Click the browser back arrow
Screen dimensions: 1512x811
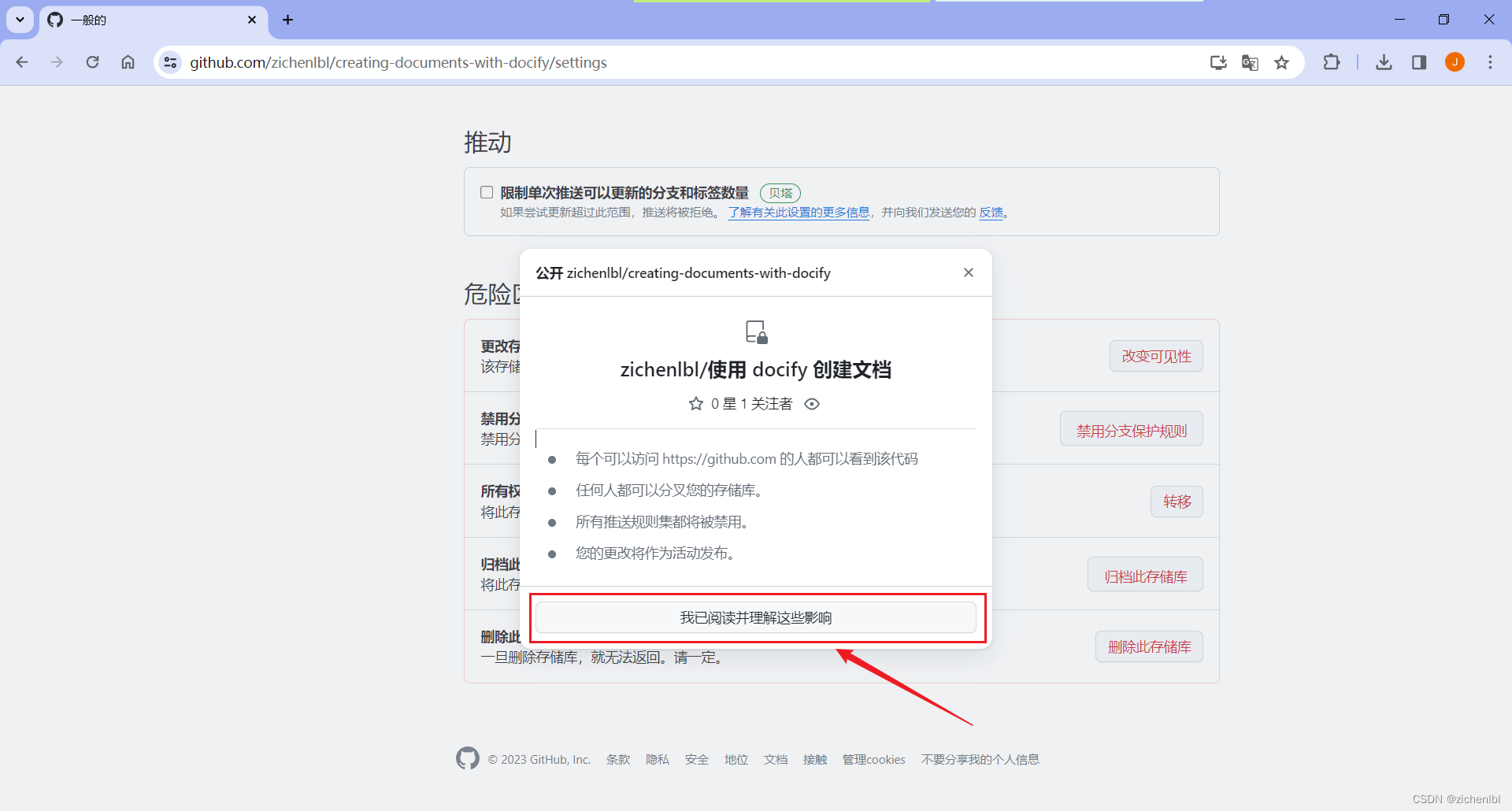tap(22, 62)
